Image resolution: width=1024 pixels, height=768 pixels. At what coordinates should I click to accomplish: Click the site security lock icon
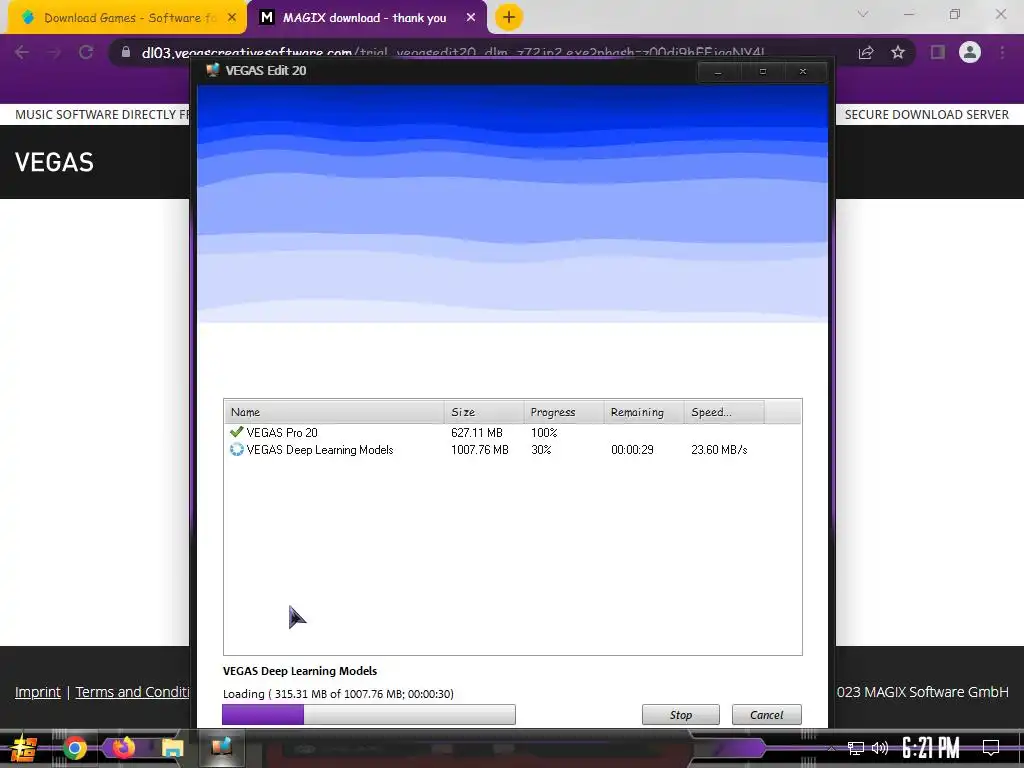coord(126,52)
